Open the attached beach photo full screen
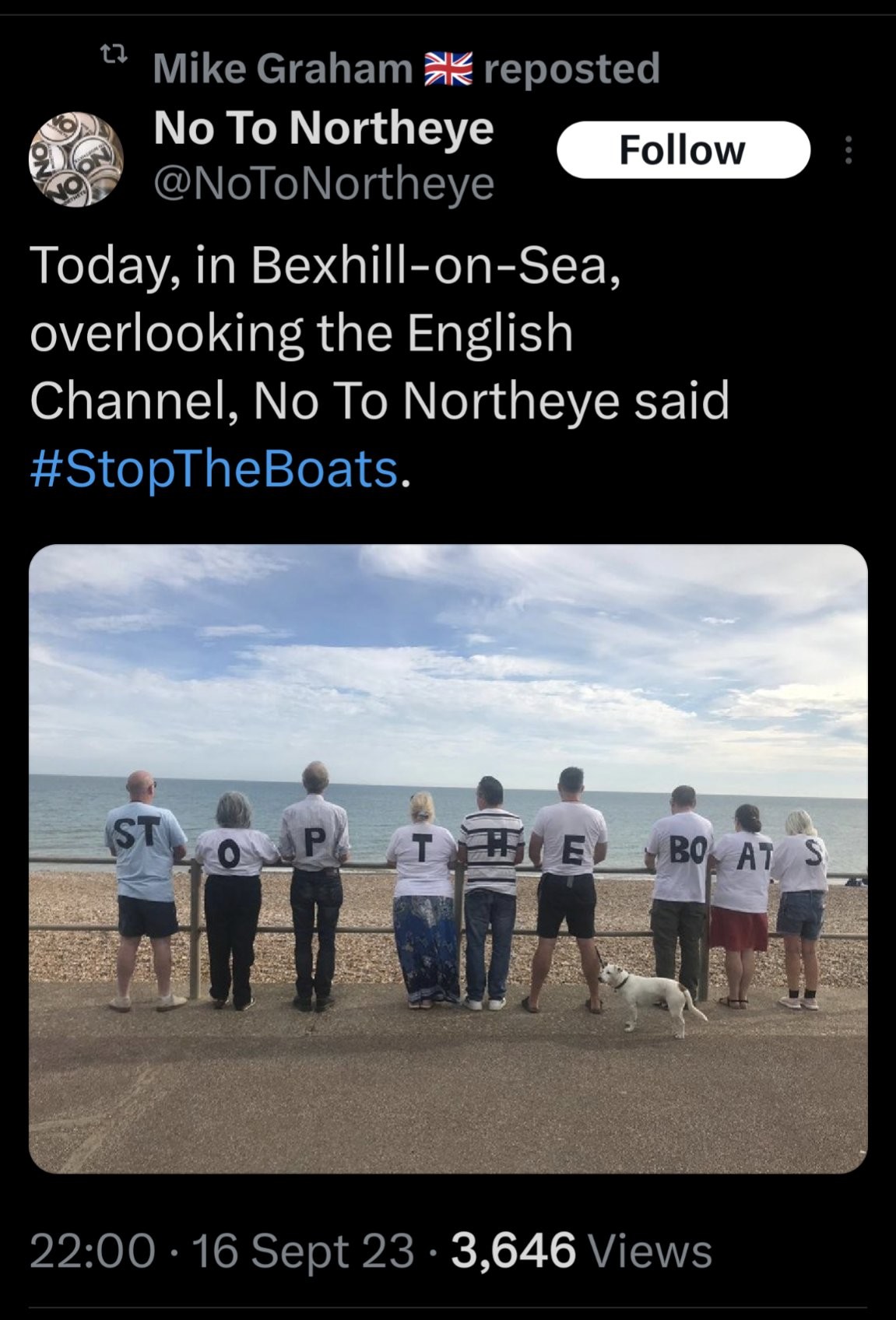Image resolution: width=896 pixels, height=1320 pixels. click(448, 858)
